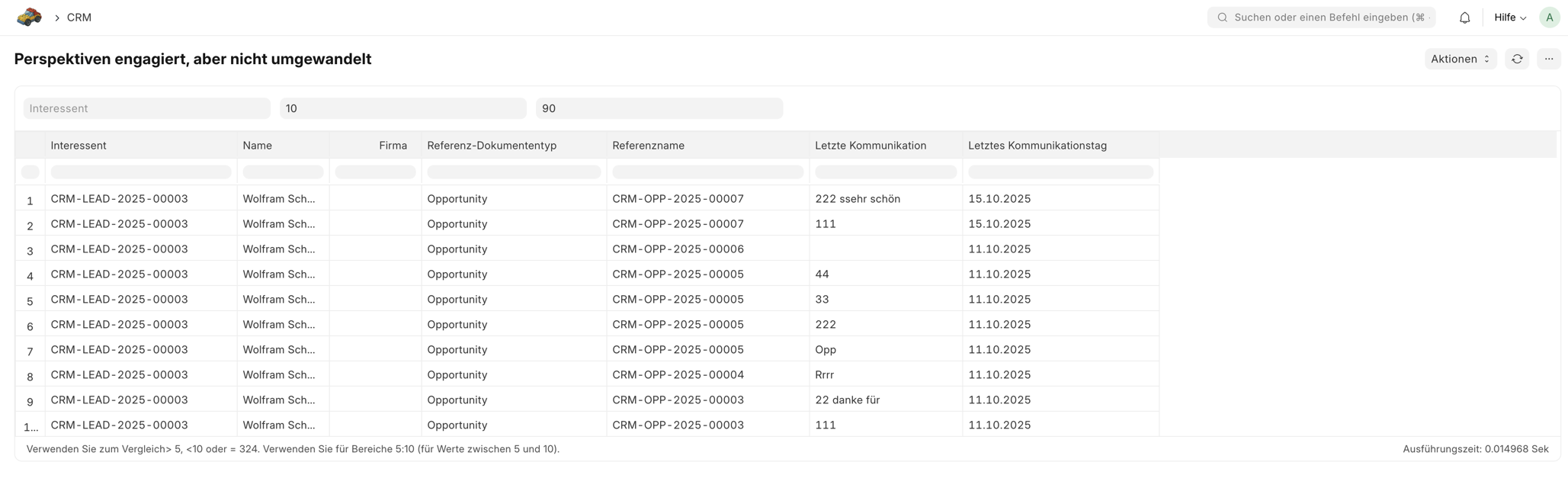Click the Interessent column filter box
This screenshot has width=1568, height=504.
tap(140, 172)
